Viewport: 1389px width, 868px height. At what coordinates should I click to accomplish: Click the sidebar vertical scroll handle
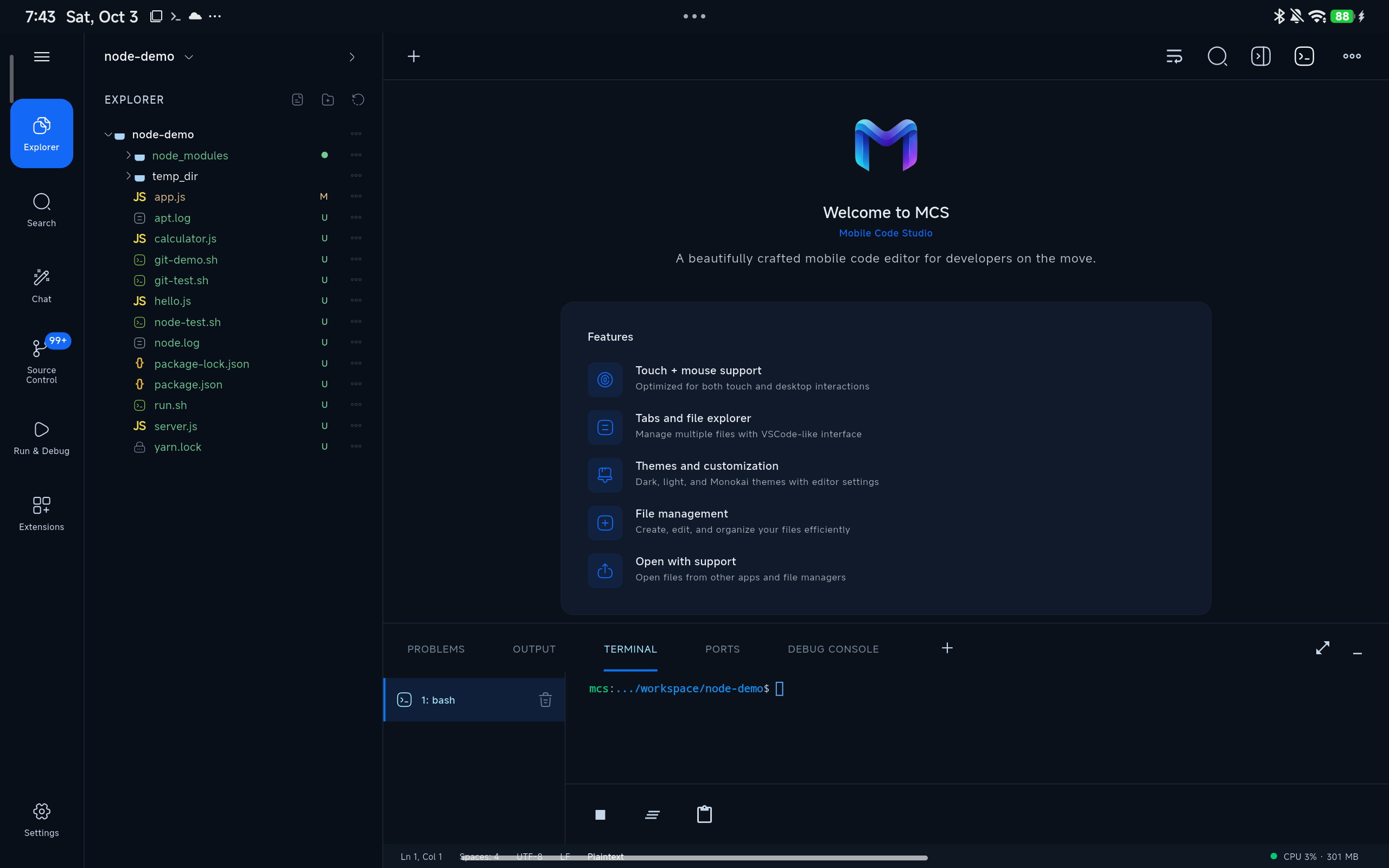pyautogui.click(x=11, y=79)
